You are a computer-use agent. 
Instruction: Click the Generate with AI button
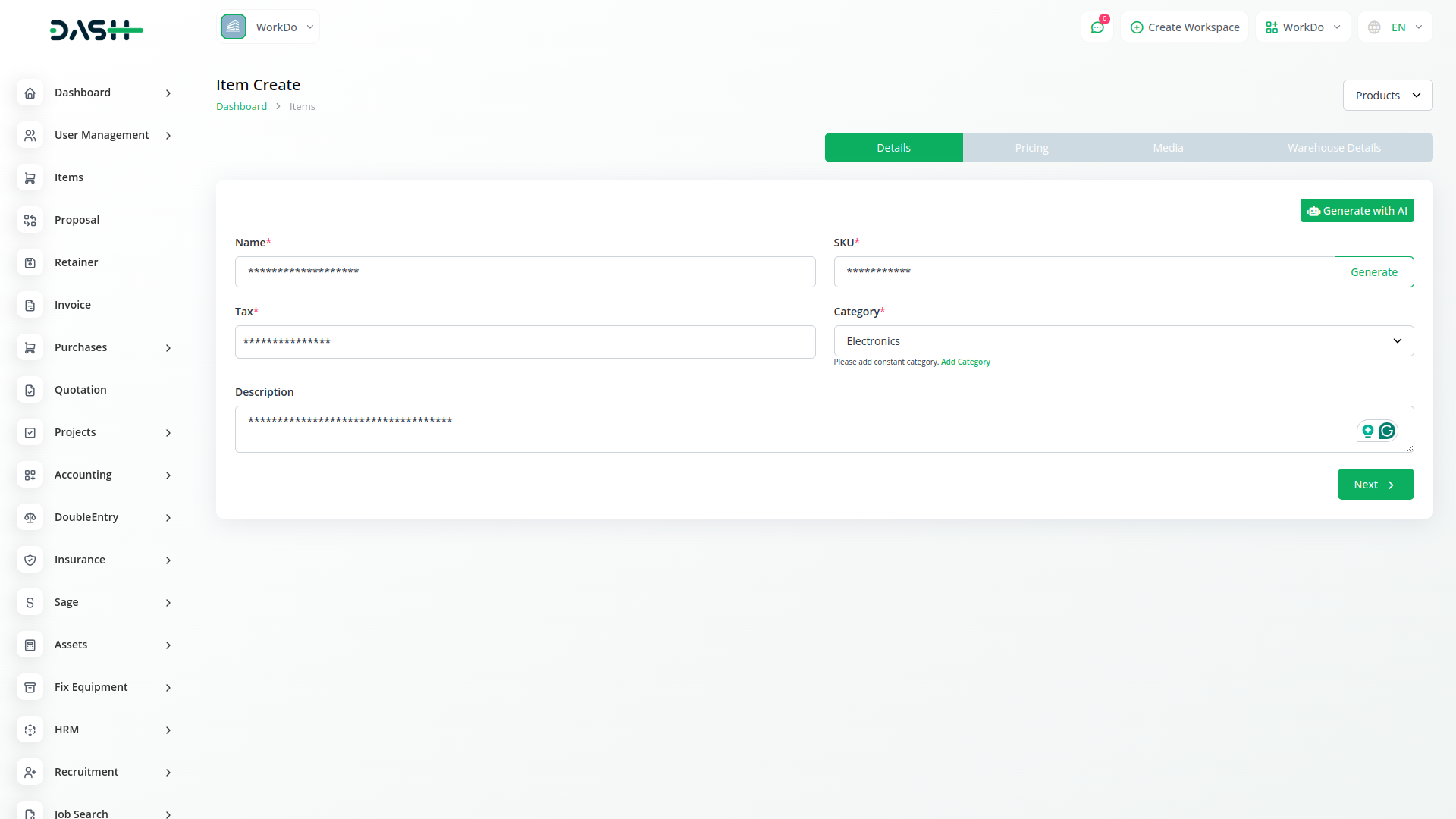coord(1357,211)
